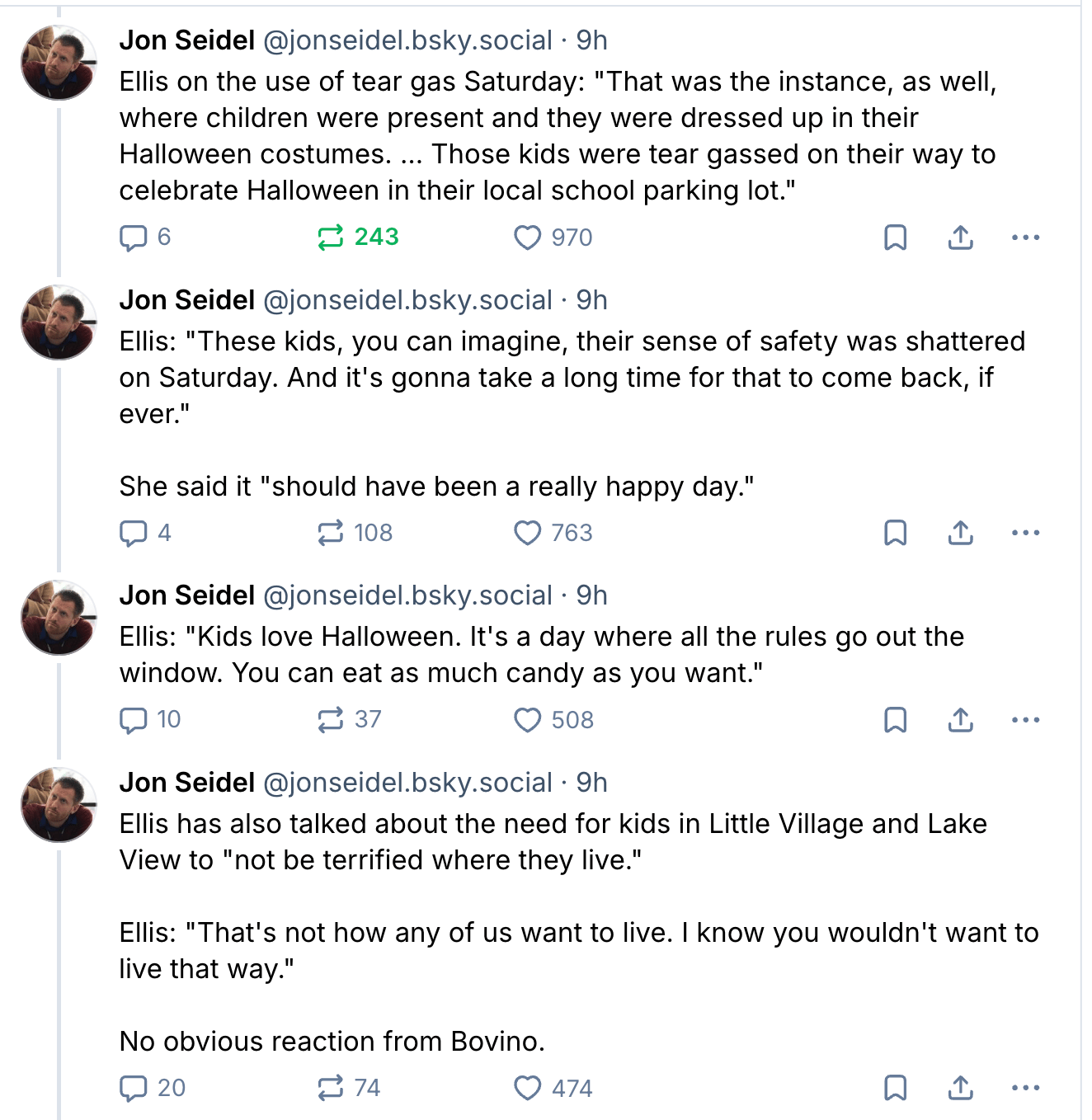Open more options on first post
The height and width of the screenshot is (1120, 1092).
(1025, 238)
